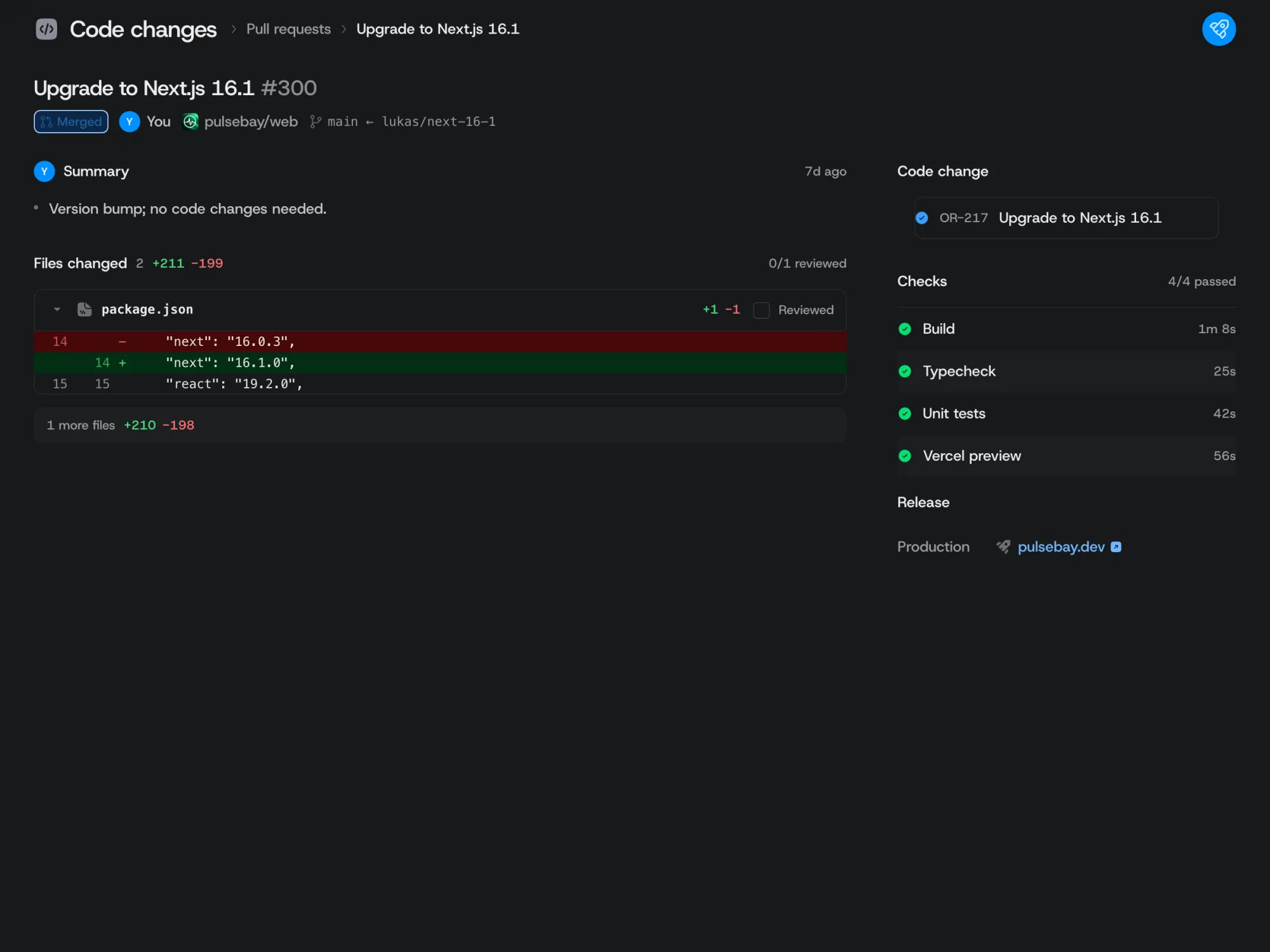Image resolution: width=1270 pixels, height=952 pixels.
Task: Open the Unit tests check details
Action: [x=1066, y=414]
